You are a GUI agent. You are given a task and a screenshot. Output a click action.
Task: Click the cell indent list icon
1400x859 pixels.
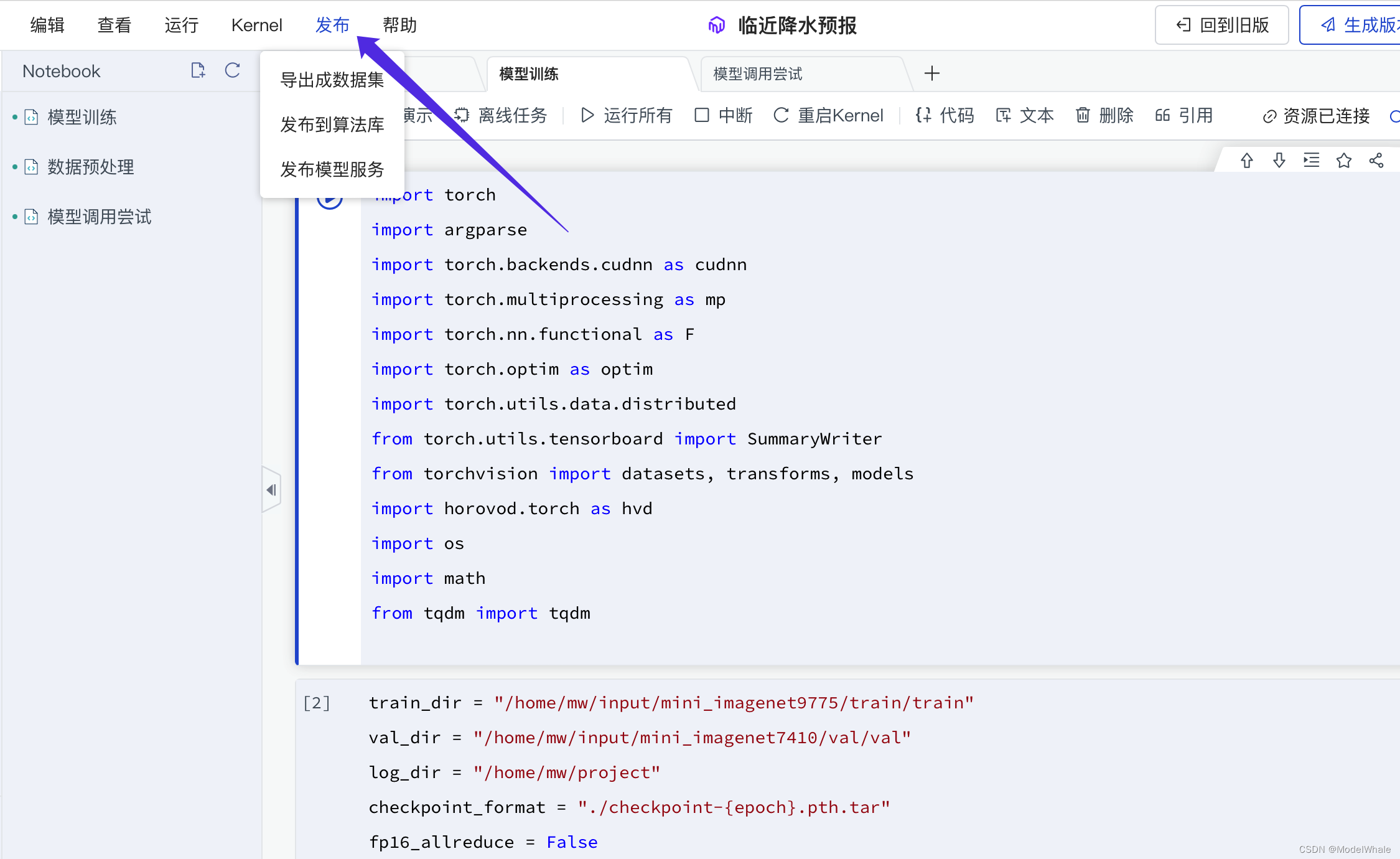[x=1312, y=161]
